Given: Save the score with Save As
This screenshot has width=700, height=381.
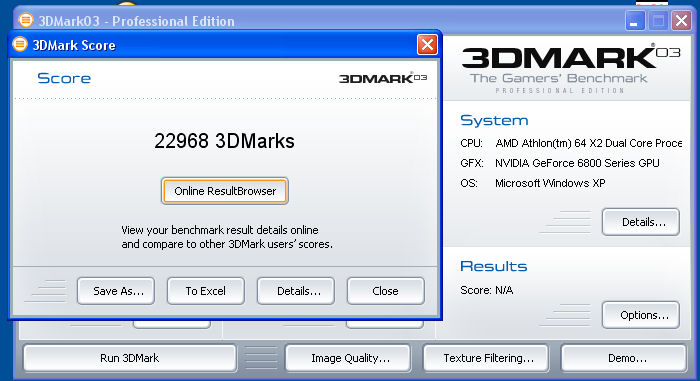Looking at the screenshot, I should [x=116, y=291].
